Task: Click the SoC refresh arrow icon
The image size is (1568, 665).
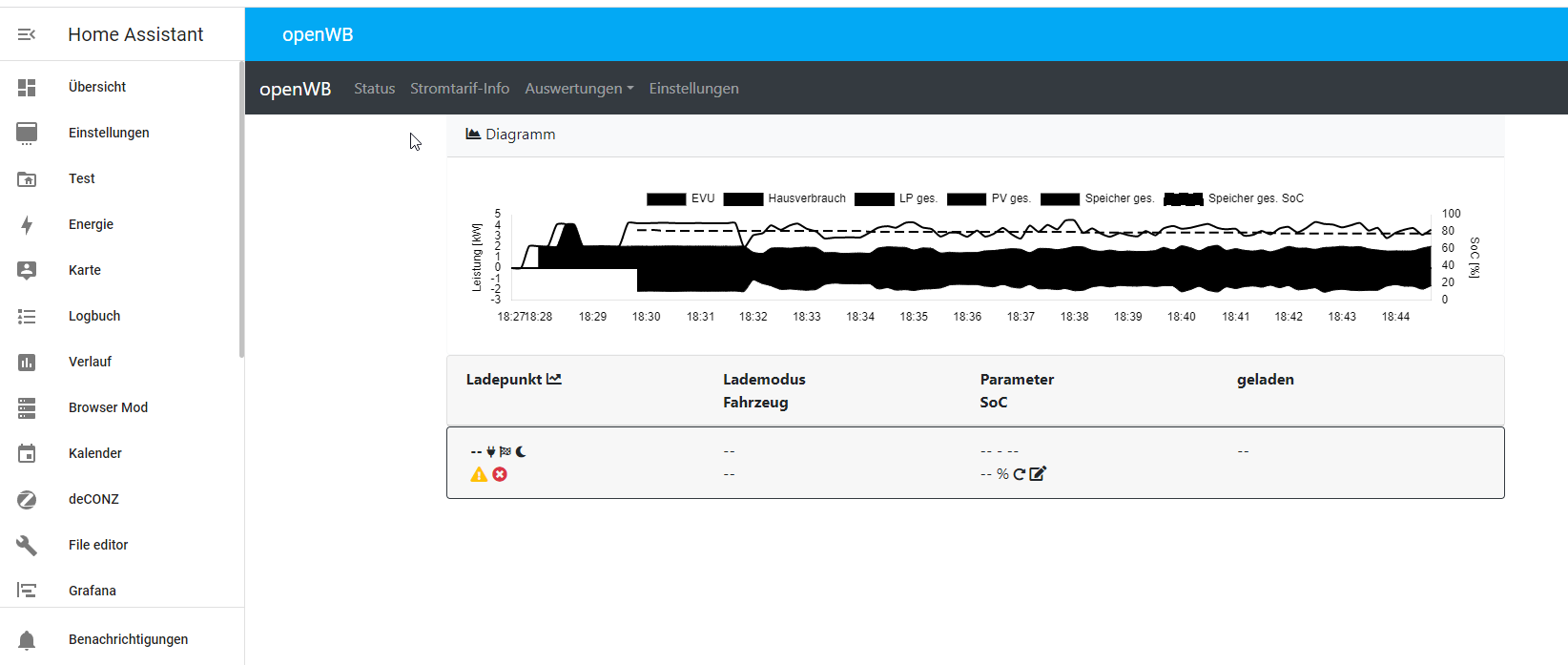Action: pos(1019,474)
